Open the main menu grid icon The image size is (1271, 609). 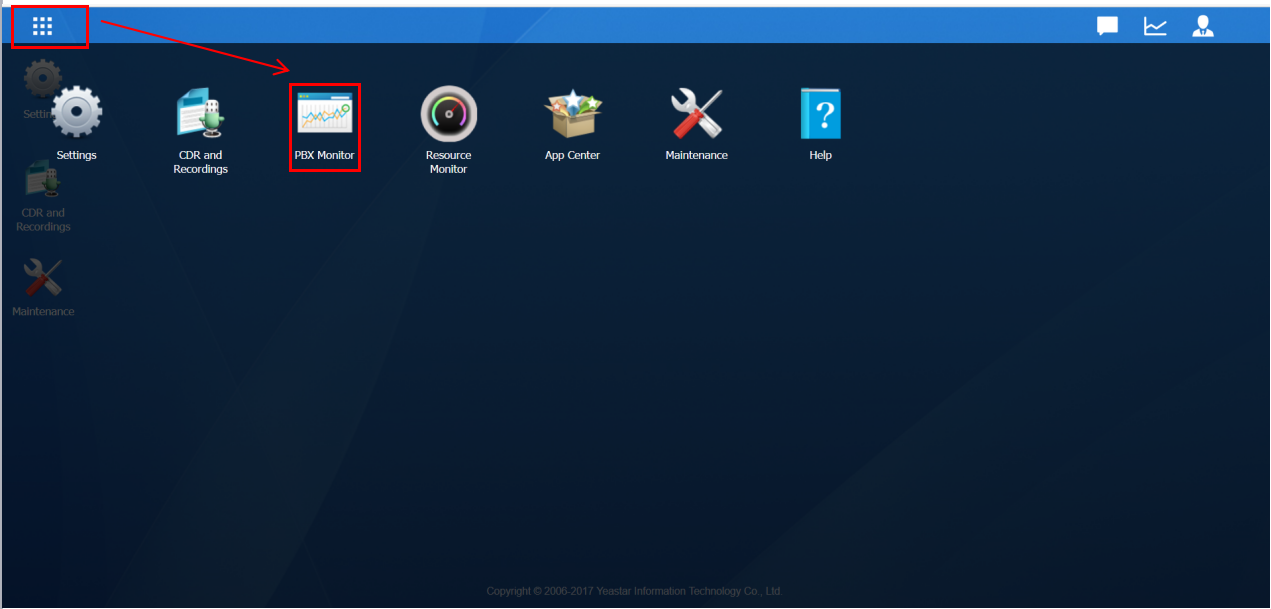click(x=42, y=26)
